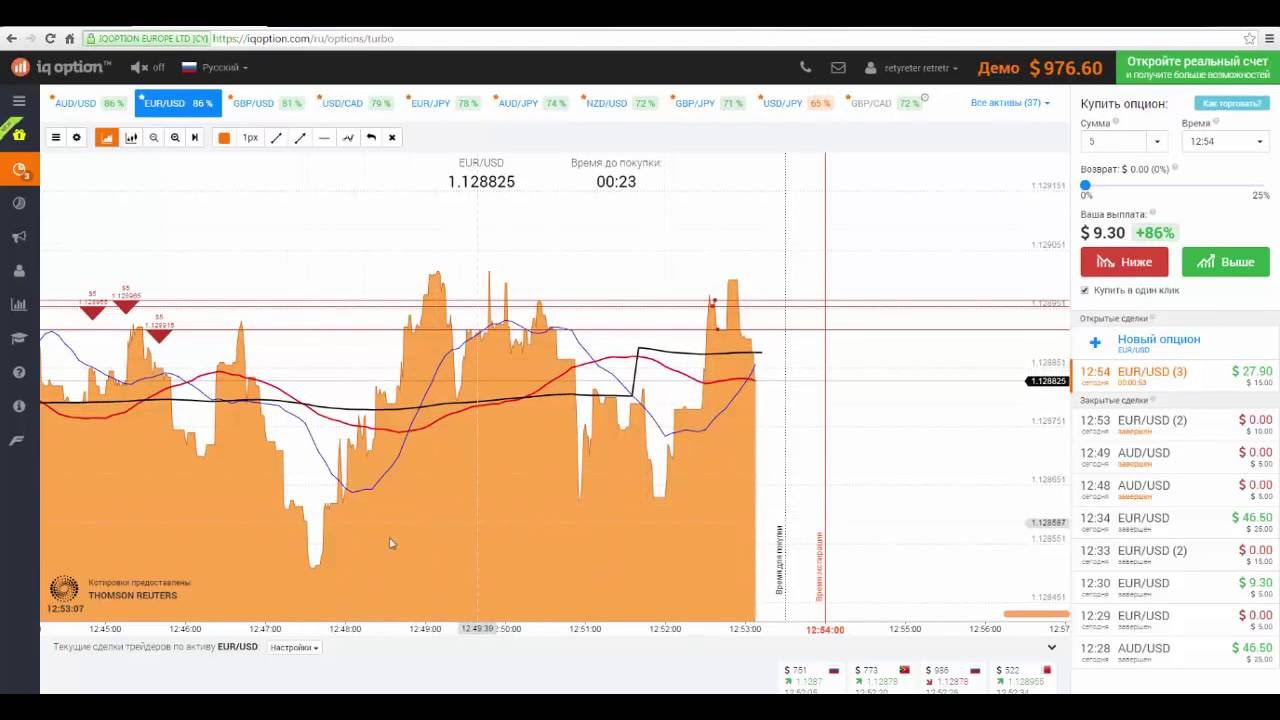Viewport: 1280px width, 720px height.
Task: Select the NZD/USD asset tab
Action: pyautogui.click(x=619, y=103)
